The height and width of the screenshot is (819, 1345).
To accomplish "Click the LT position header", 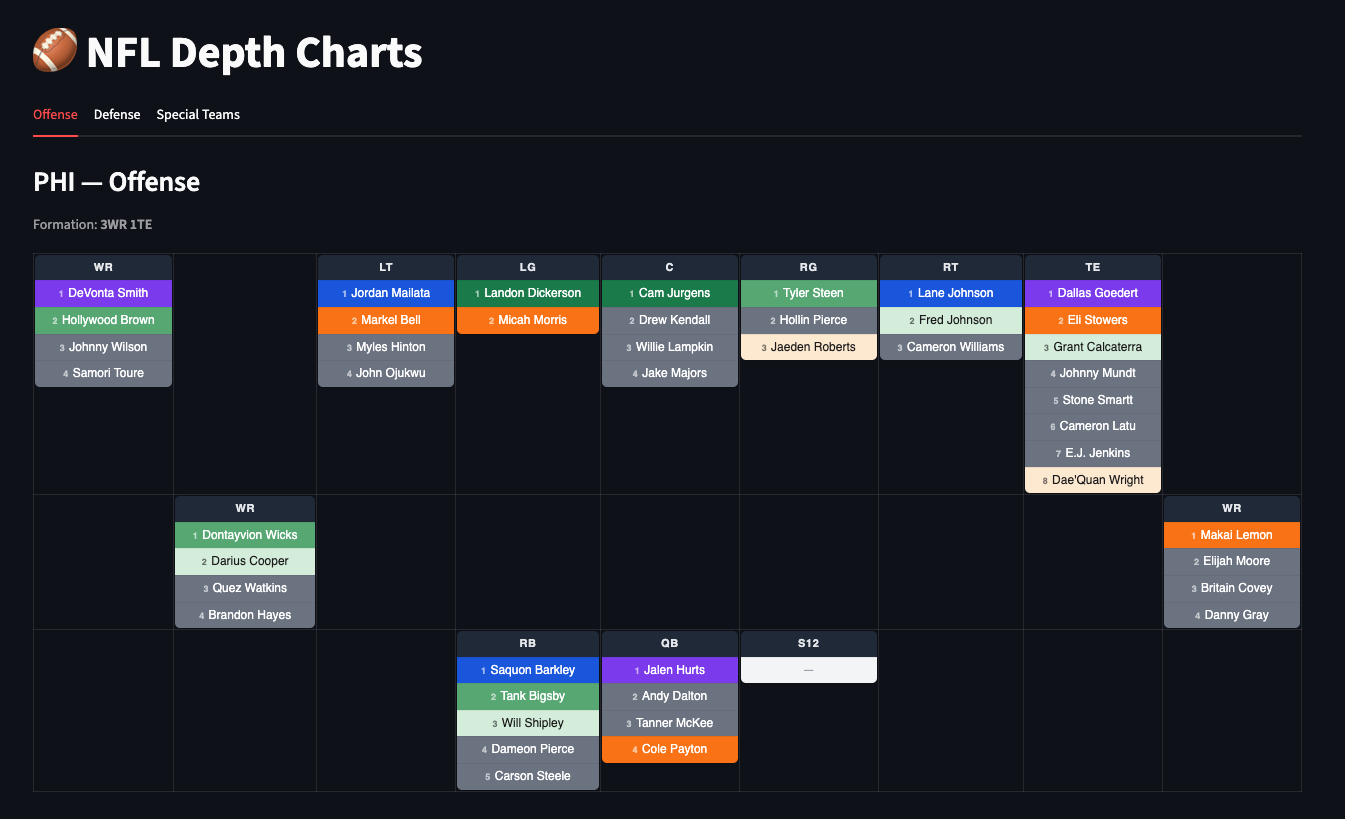I will pos(386,267).
